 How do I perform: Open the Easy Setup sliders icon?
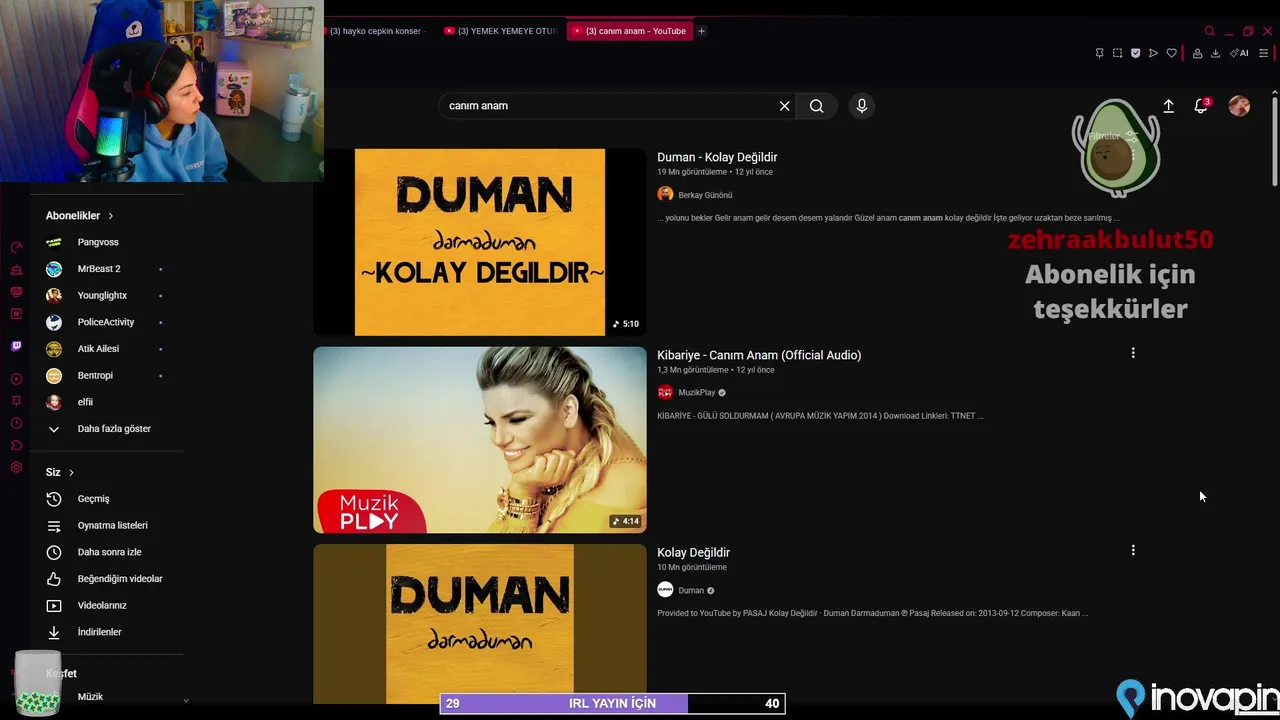[1264, 53]
